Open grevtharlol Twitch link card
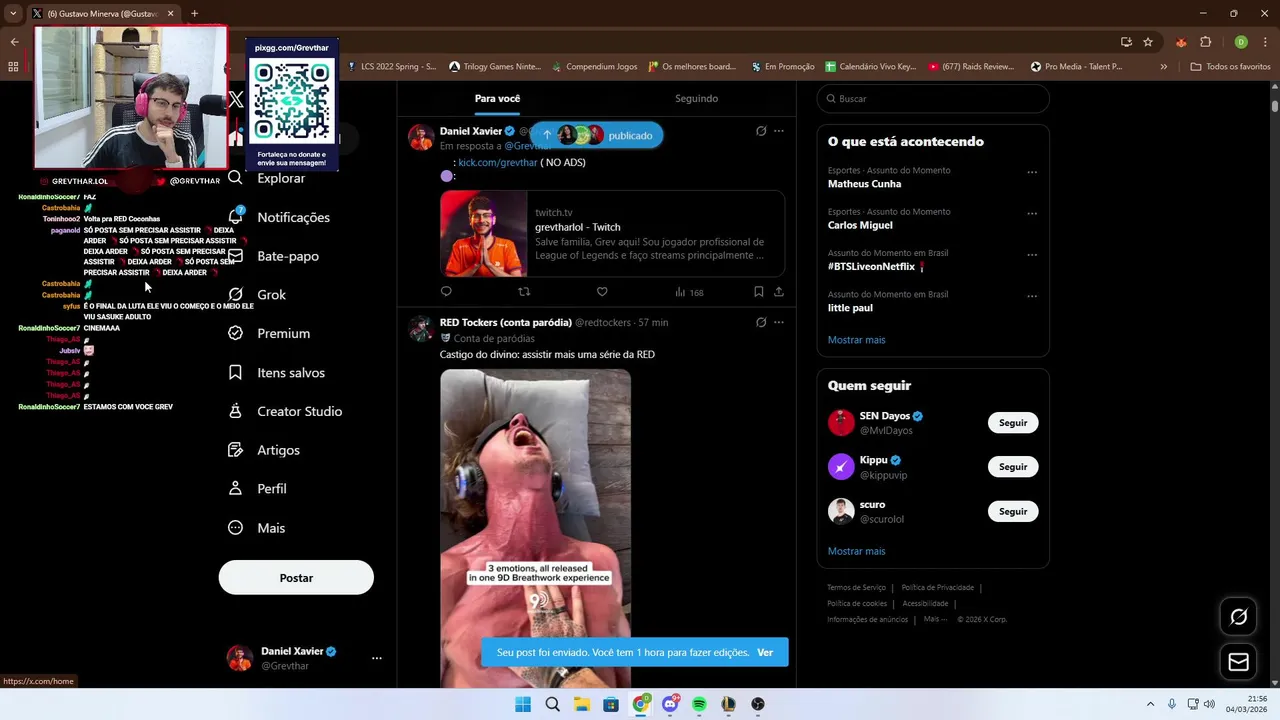Screen dimensions: 1280x720 [x=612, y=234]
